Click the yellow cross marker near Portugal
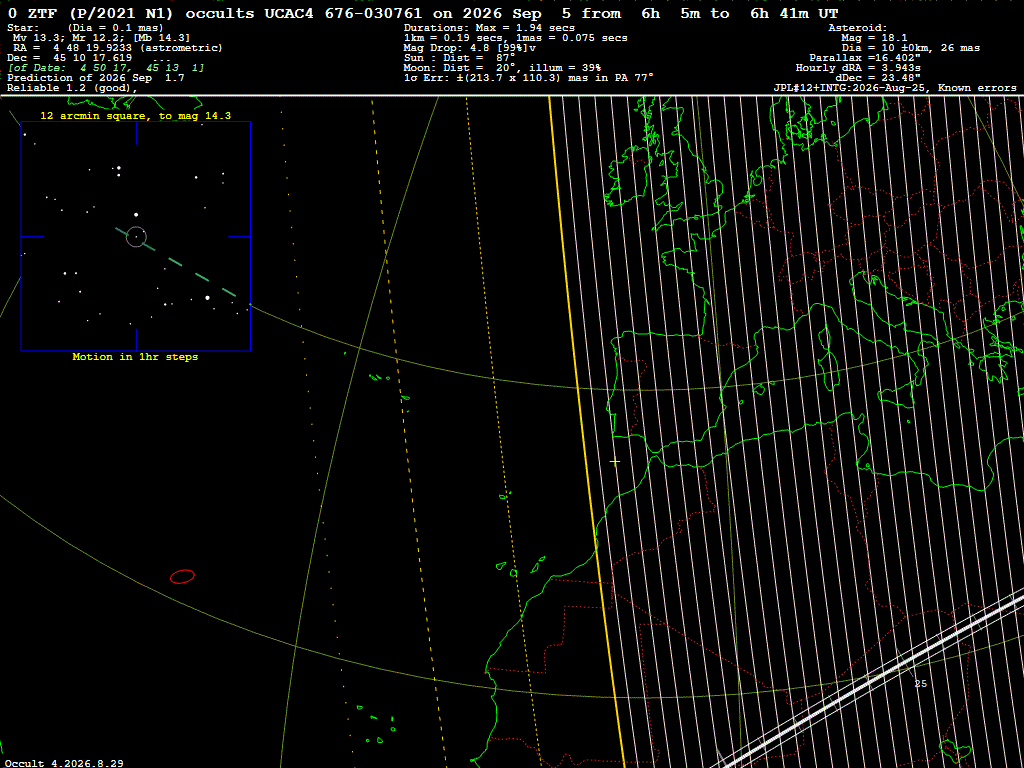 (615, 462)
